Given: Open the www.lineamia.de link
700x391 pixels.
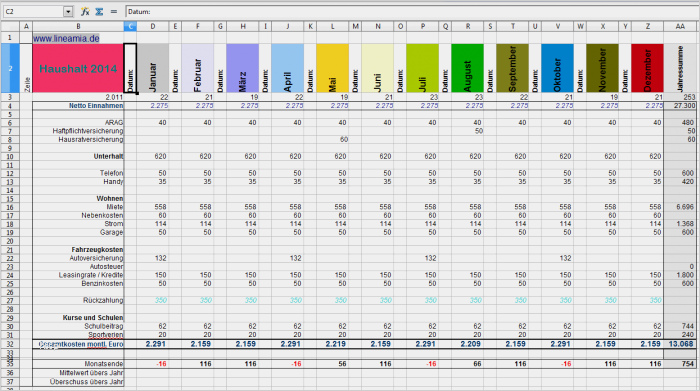Looking at the screenshot, I should click(x=66, y=38).
